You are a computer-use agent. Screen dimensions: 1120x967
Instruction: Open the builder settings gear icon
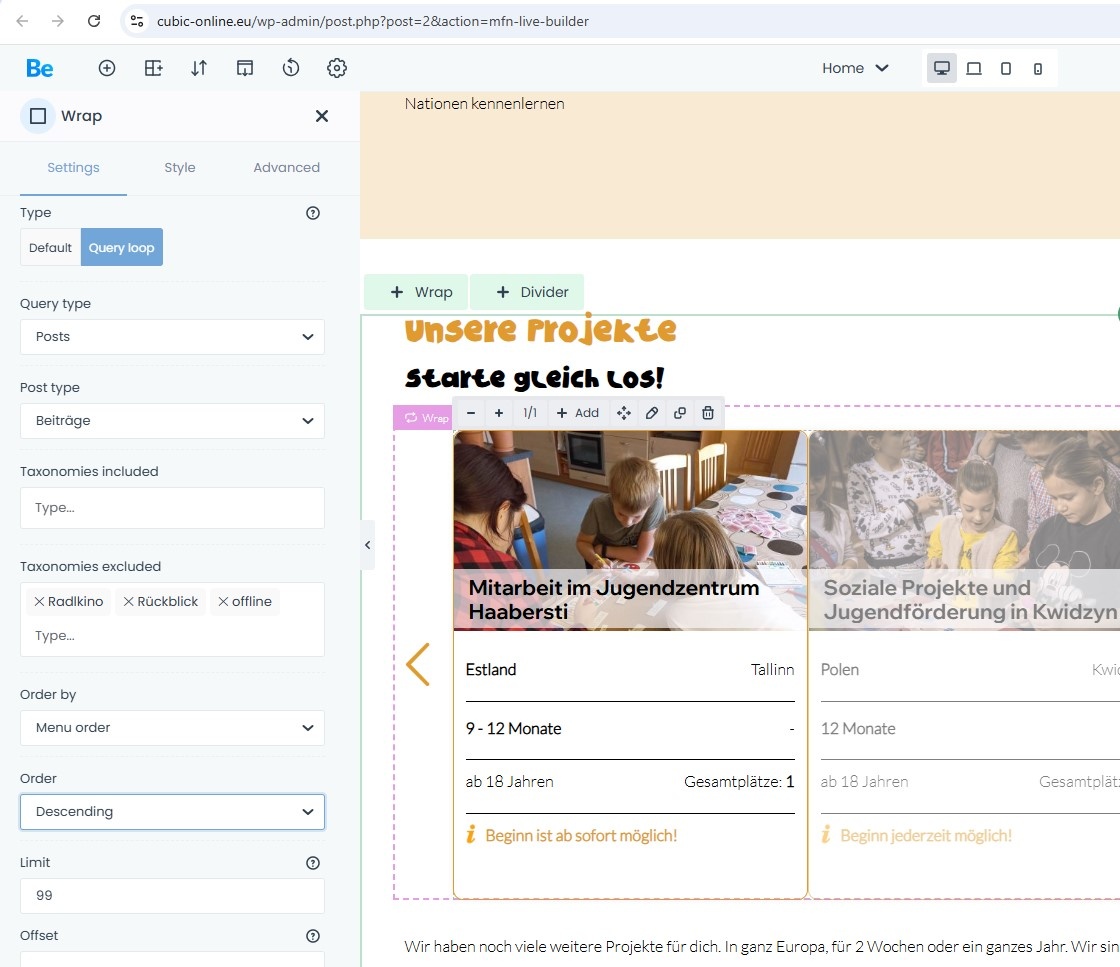point(337,68)
